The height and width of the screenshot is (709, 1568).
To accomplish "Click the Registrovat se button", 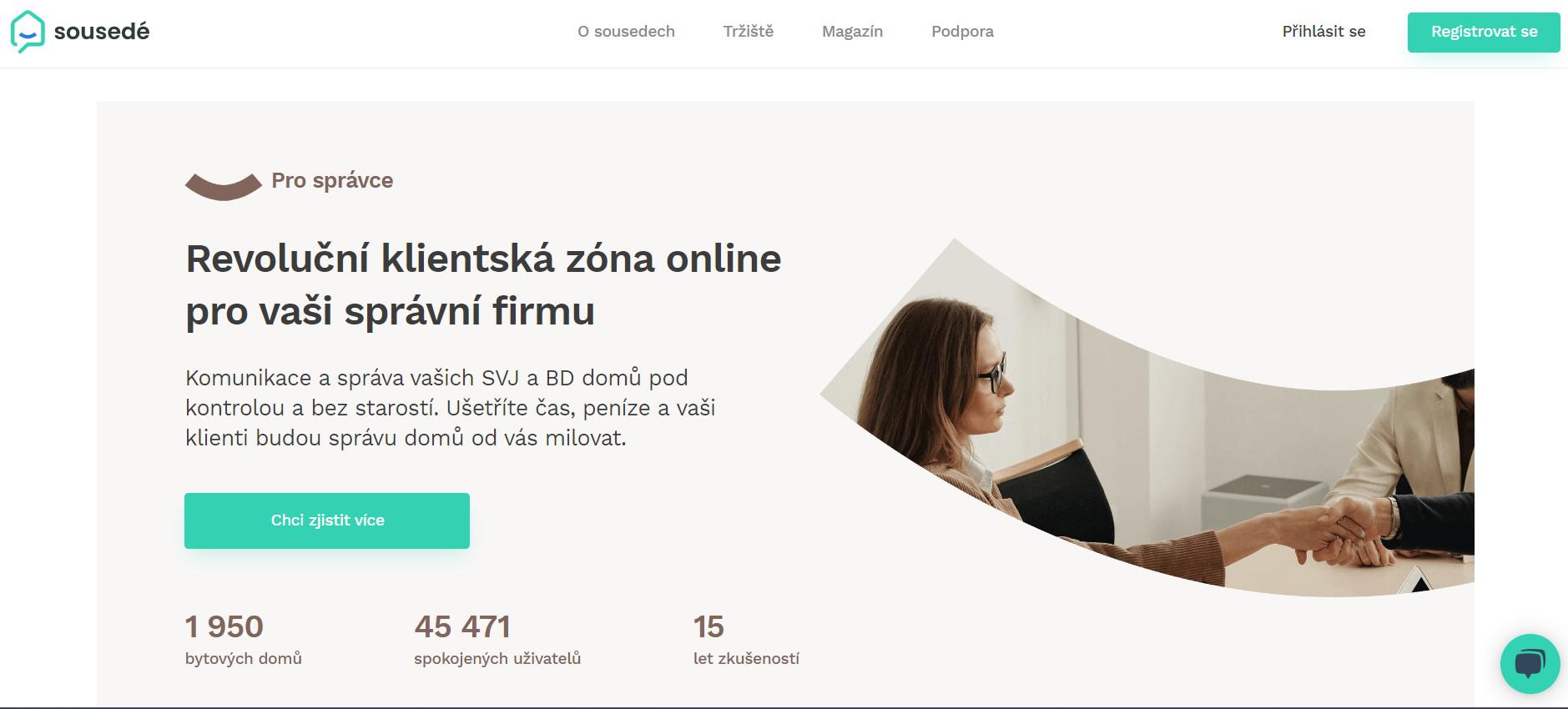I will [x=1484, y=33].
